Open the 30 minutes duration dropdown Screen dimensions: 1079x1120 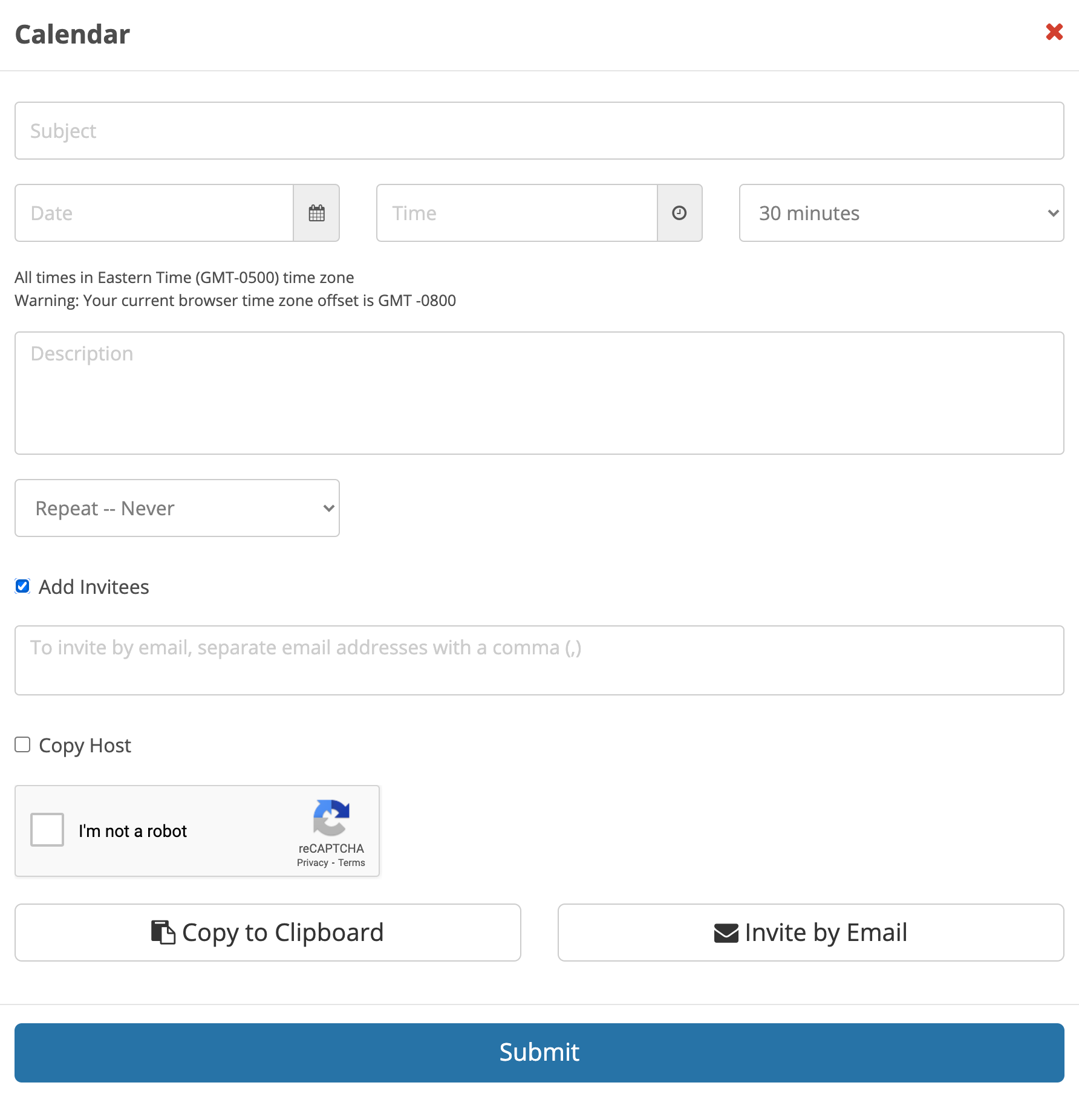pyautogui.click(x=901, y=213)
